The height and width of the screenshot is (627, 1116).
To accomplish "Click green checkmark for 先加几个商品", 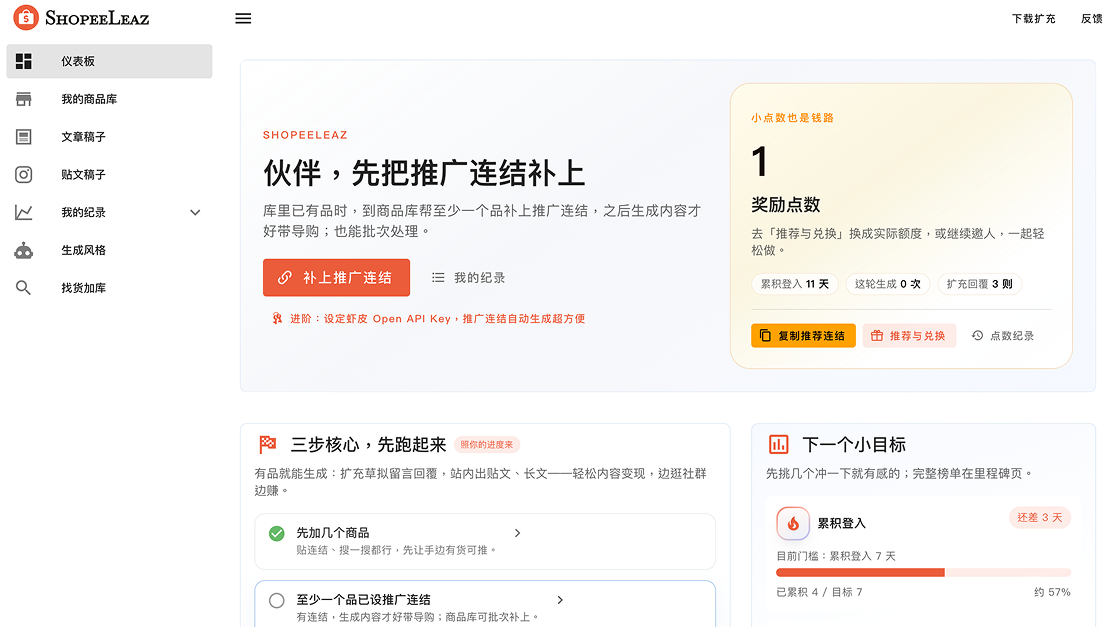I will coord(277,533).
